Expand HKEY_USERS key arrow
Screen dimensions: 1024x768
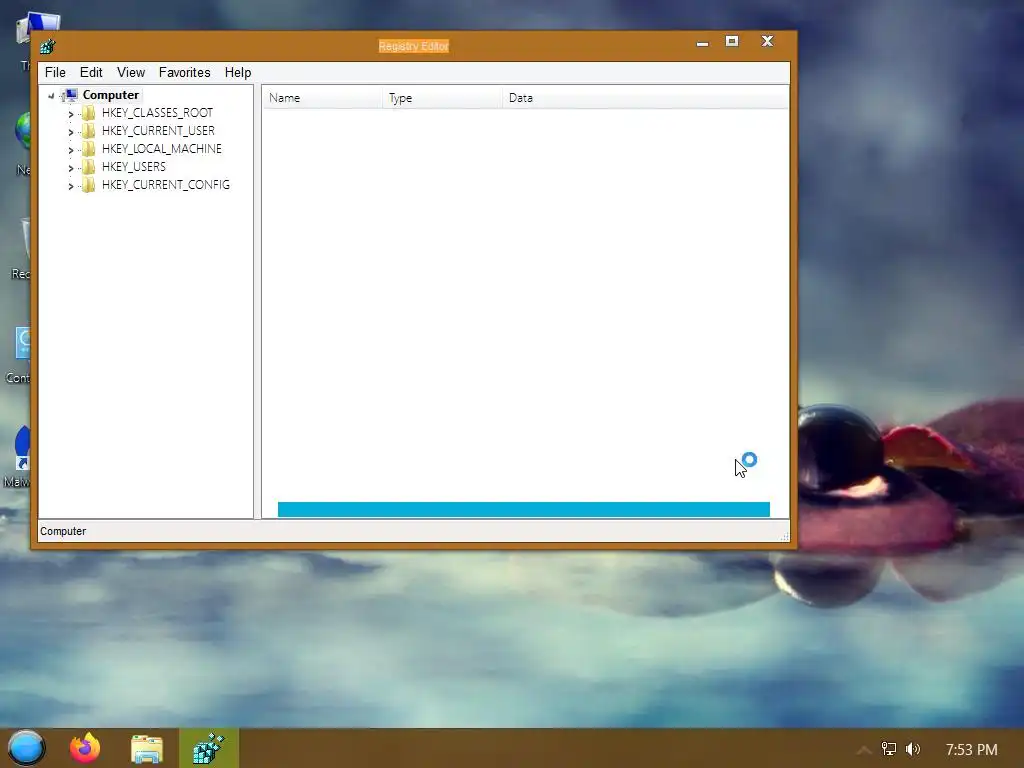tap(71, 168)
